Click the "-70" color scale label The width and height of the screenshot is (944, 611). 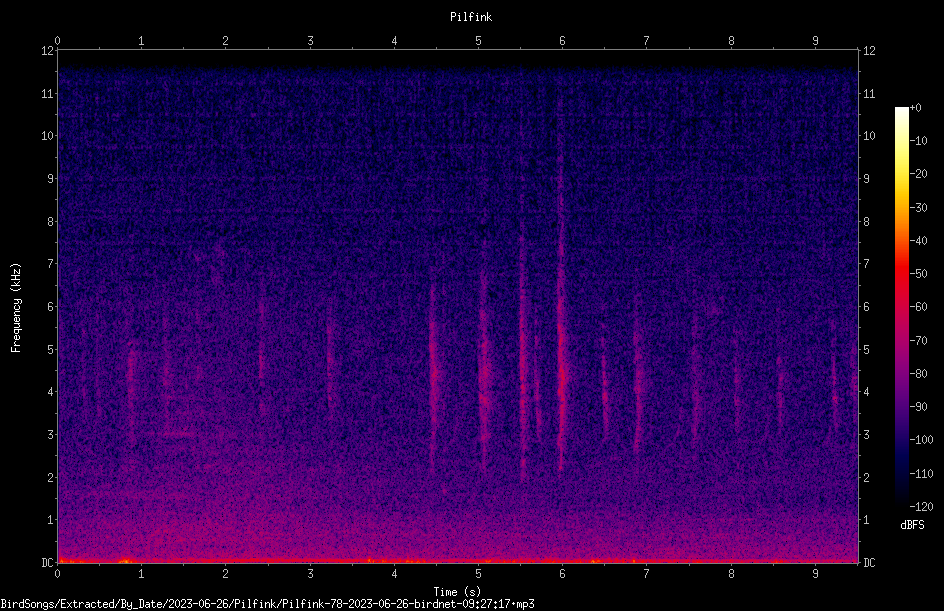click(x=918, y=341)
